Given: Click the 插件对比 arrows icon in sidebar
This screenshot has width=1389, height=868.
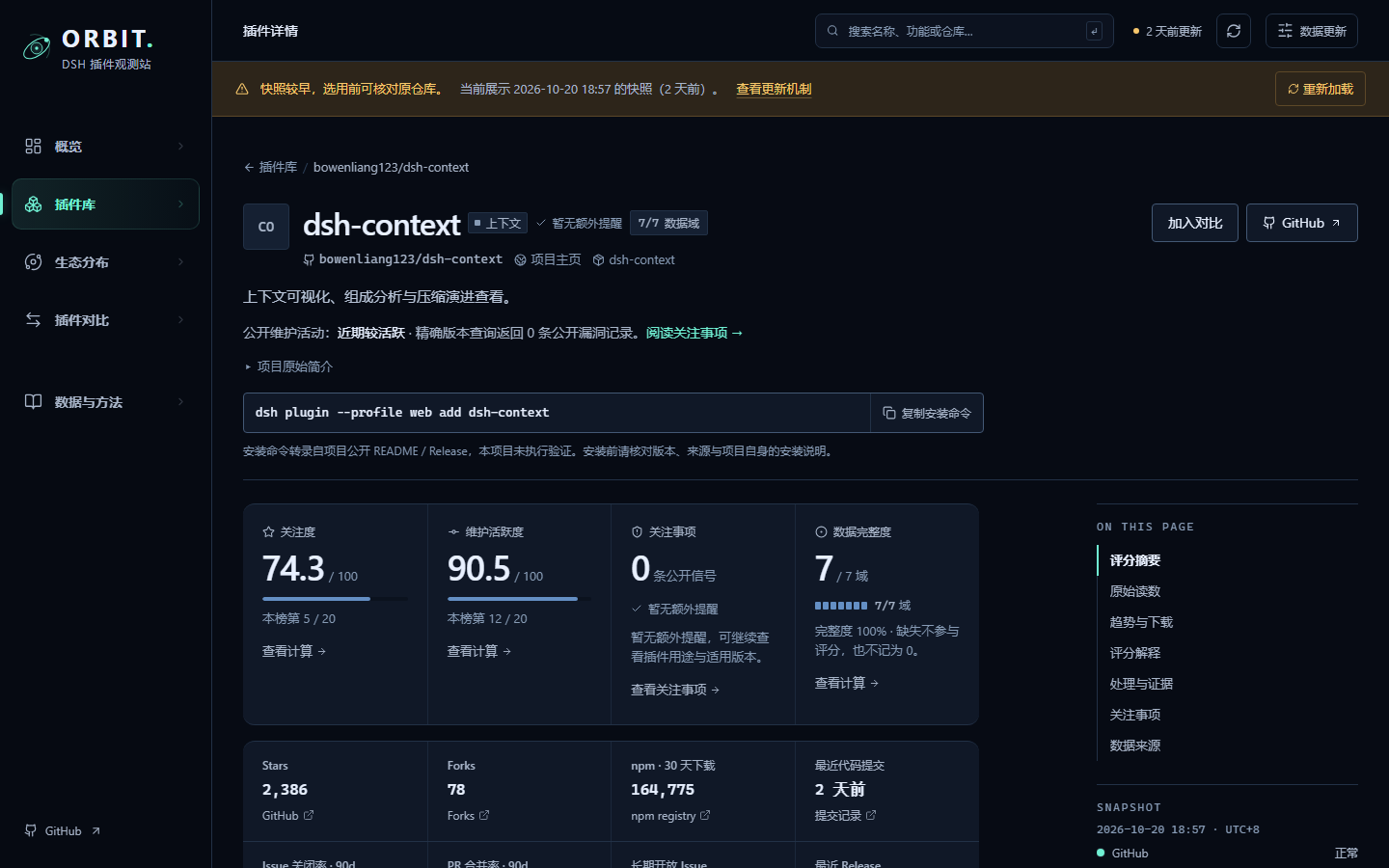Looking at the screenshot, I should 33,319.
